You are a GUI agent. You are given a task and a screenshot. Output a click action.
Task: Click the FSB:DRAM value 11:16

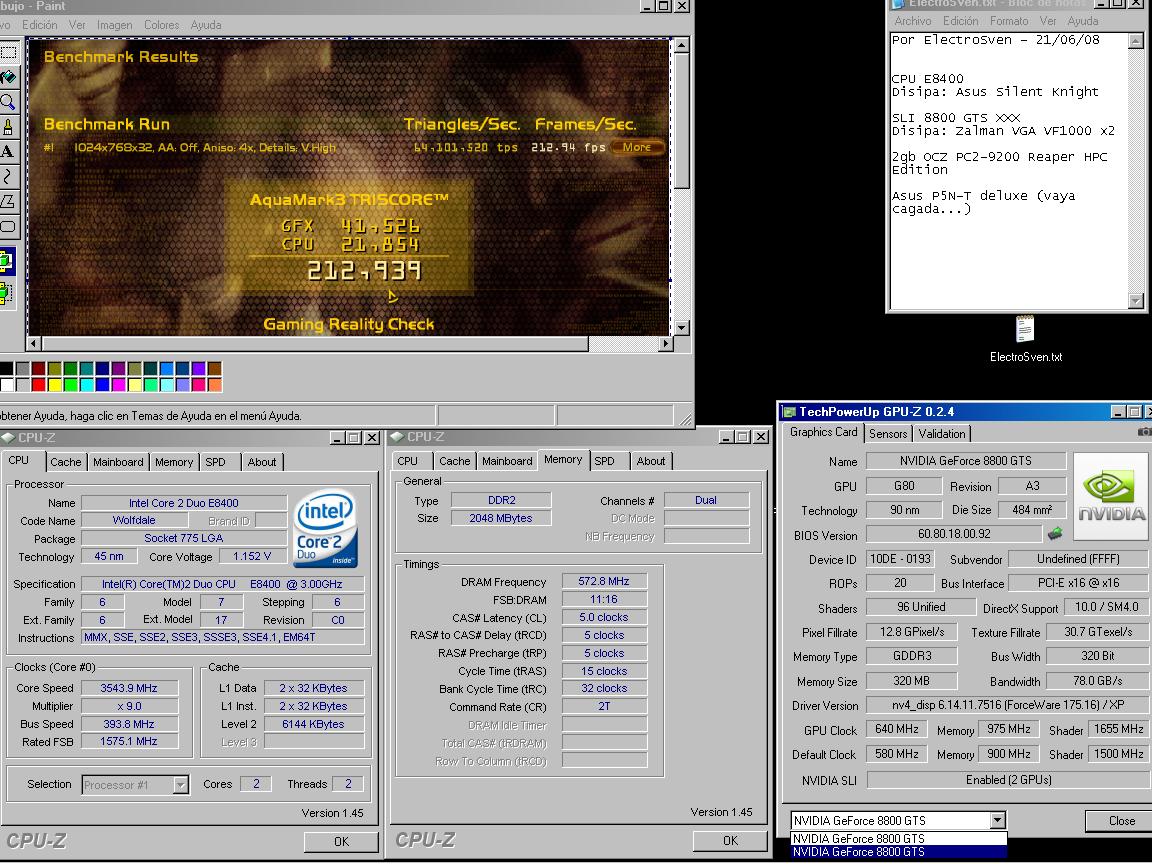pos(604,600)
